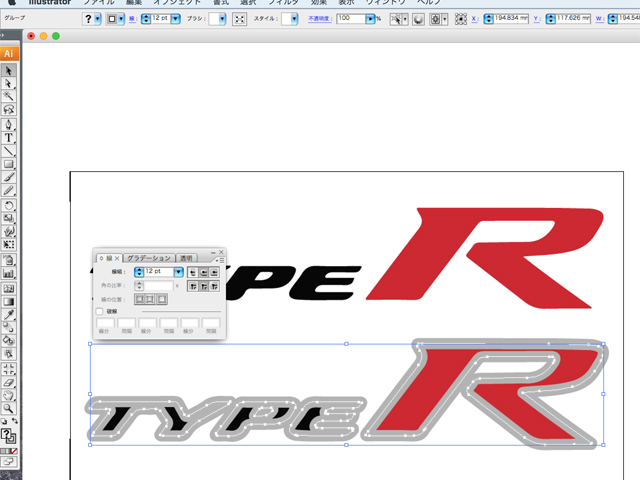640x480 pixels.
Task: Select the Type tool
Action: pos(9,138)
